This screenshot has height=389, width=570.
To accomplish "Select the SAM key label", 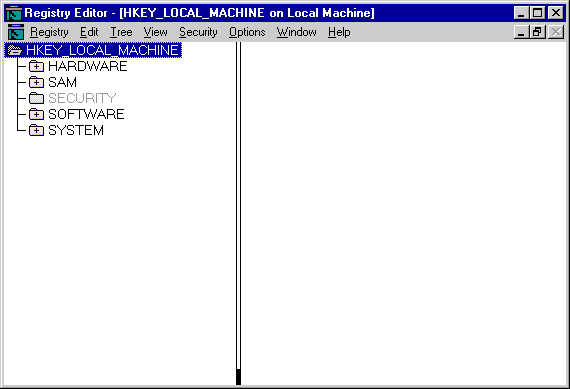I will (63, 82).
